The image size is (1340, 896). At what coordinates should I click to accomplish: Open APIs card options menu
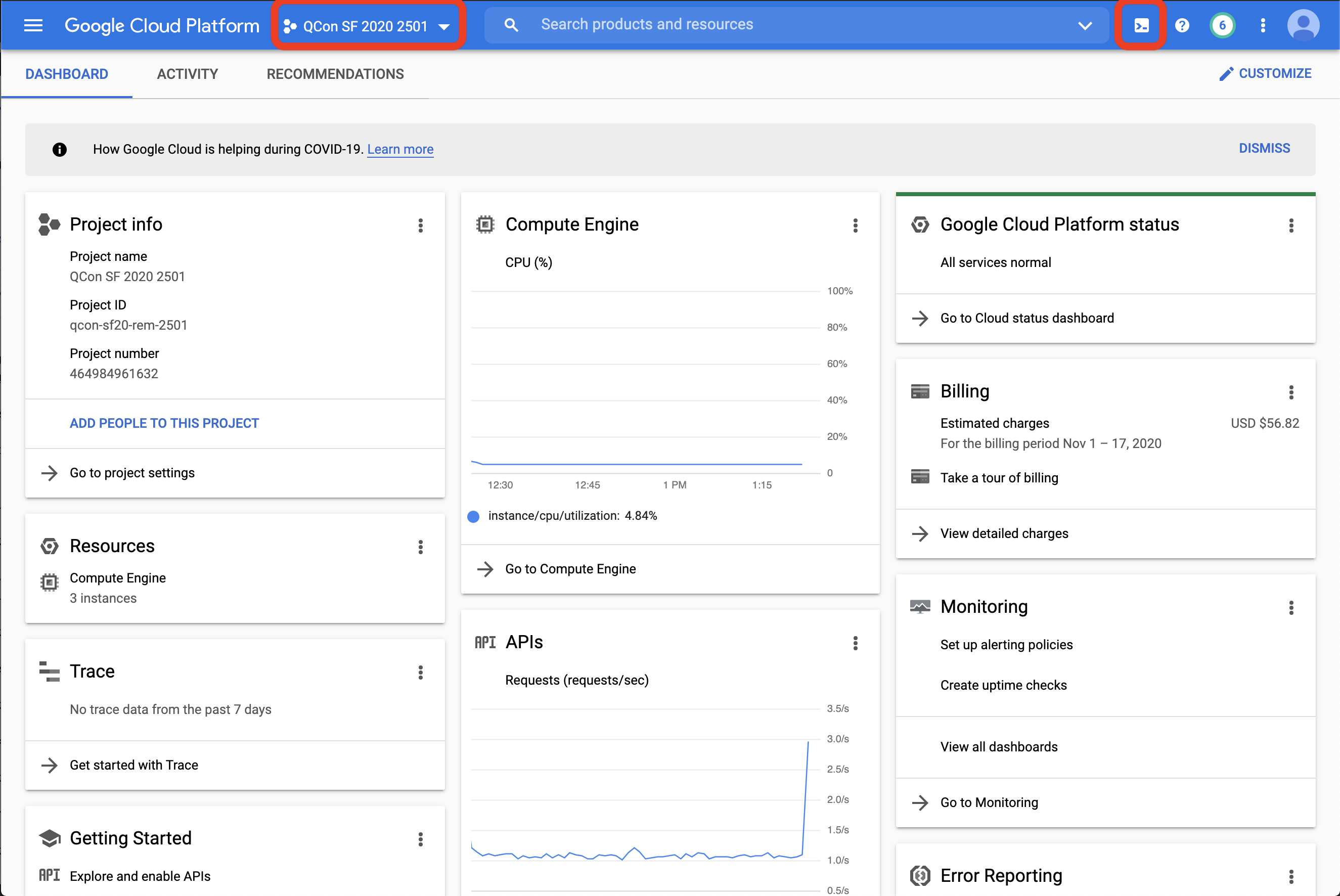pos(856,643)
